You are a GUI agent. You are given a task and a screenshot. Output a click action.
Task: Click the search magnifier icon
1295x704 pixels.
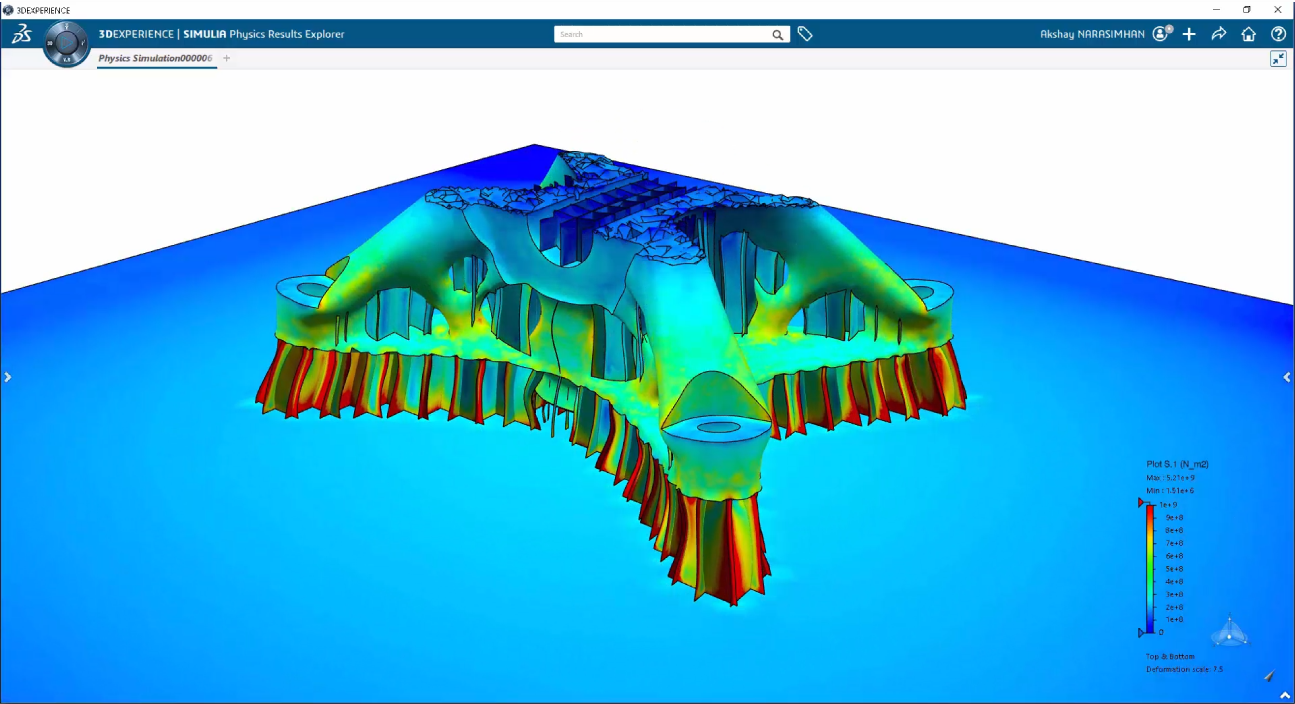click(778, 35)
